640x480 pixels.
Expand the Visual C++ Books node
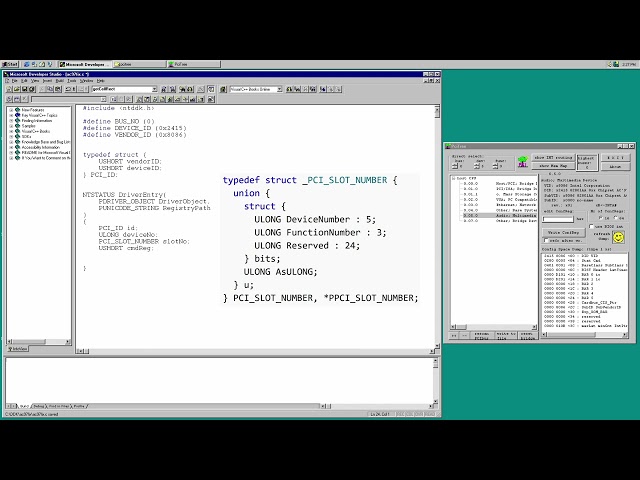coord(11,131)
